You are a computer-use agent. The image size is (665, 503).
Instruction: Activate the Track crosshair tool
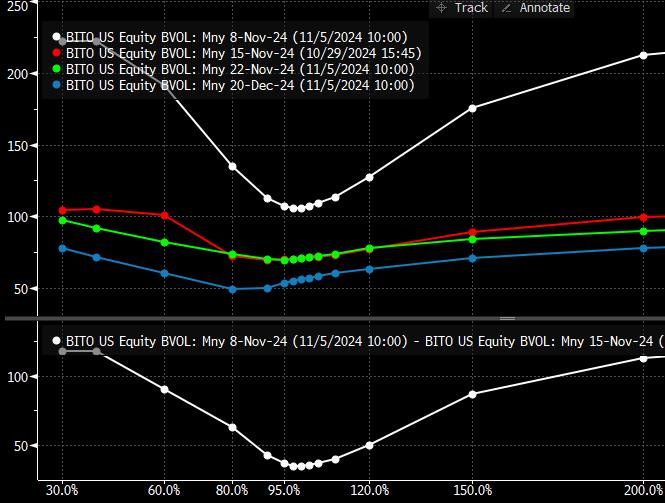[462, 8]
